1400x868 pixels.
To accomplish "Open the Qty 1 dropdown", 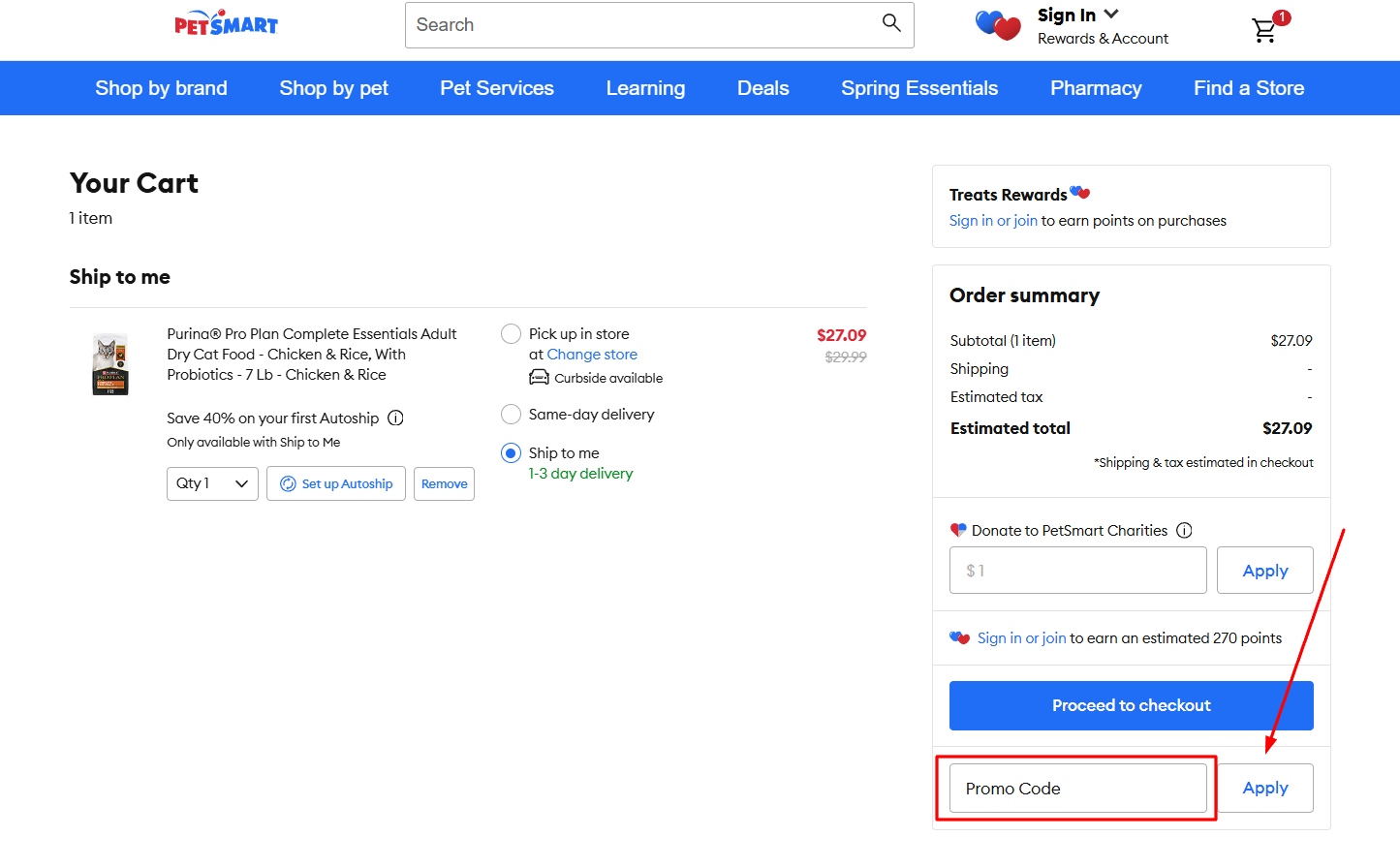I will pyautogui.click(x=212, y=483).
